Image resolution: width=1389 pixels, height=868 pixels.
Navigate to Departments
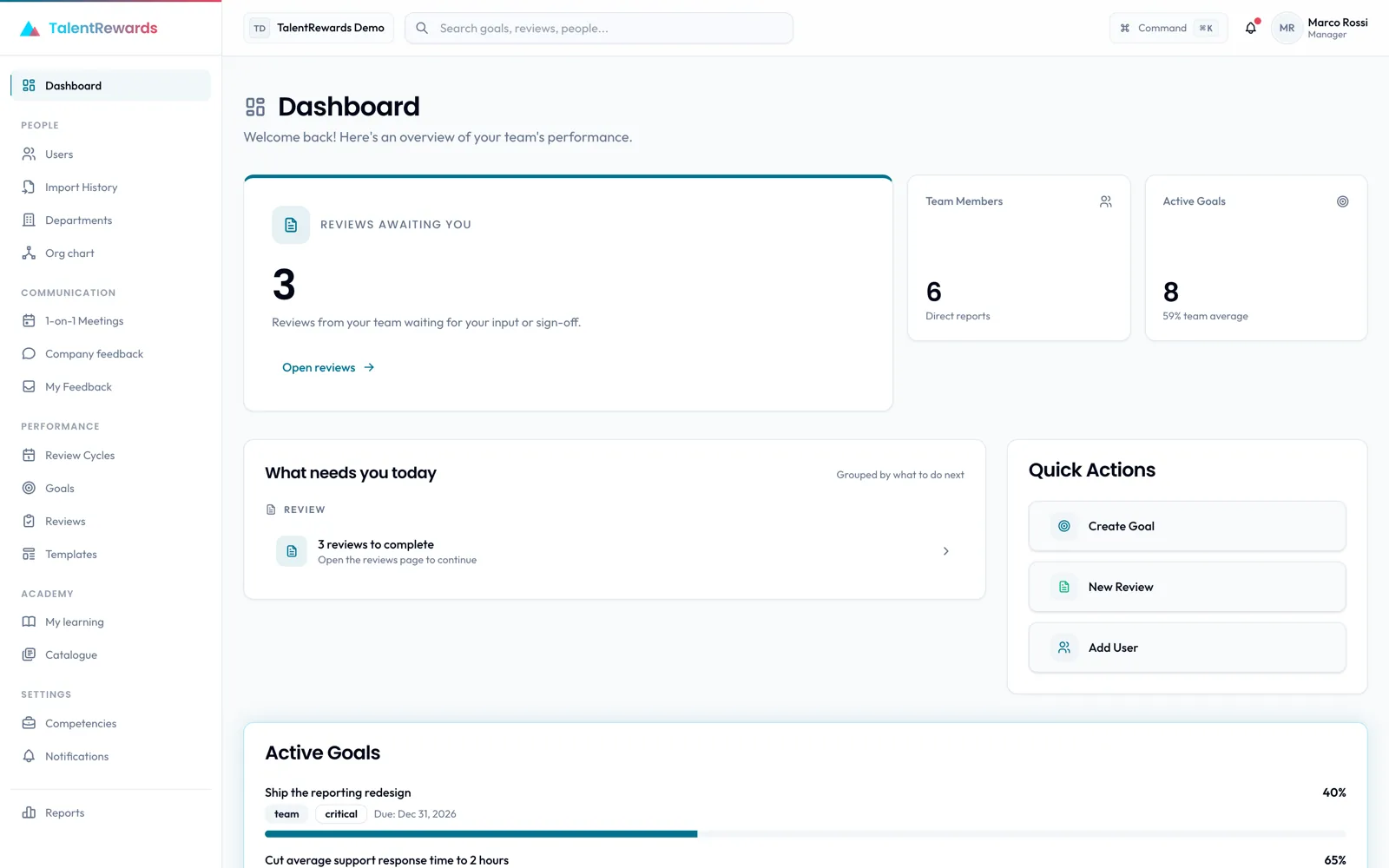click(110, 220)
